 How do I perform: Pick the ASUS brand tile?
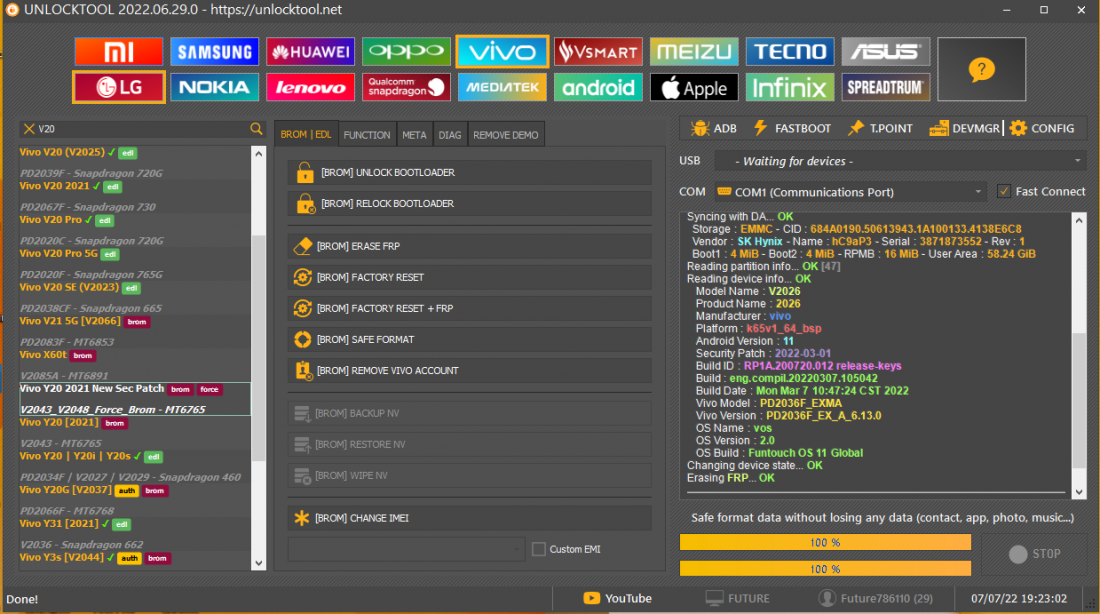click(x=885, y=51)
